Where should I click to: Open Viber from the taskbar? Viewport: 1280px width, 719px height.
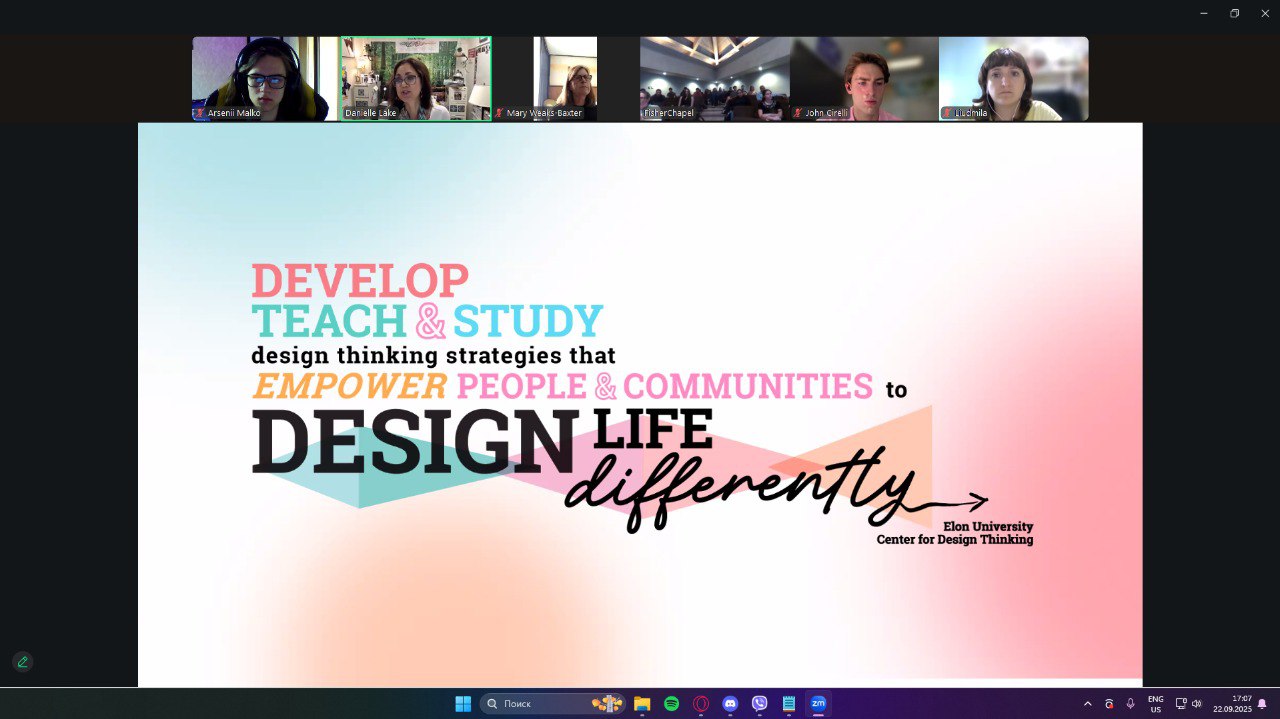759,704
